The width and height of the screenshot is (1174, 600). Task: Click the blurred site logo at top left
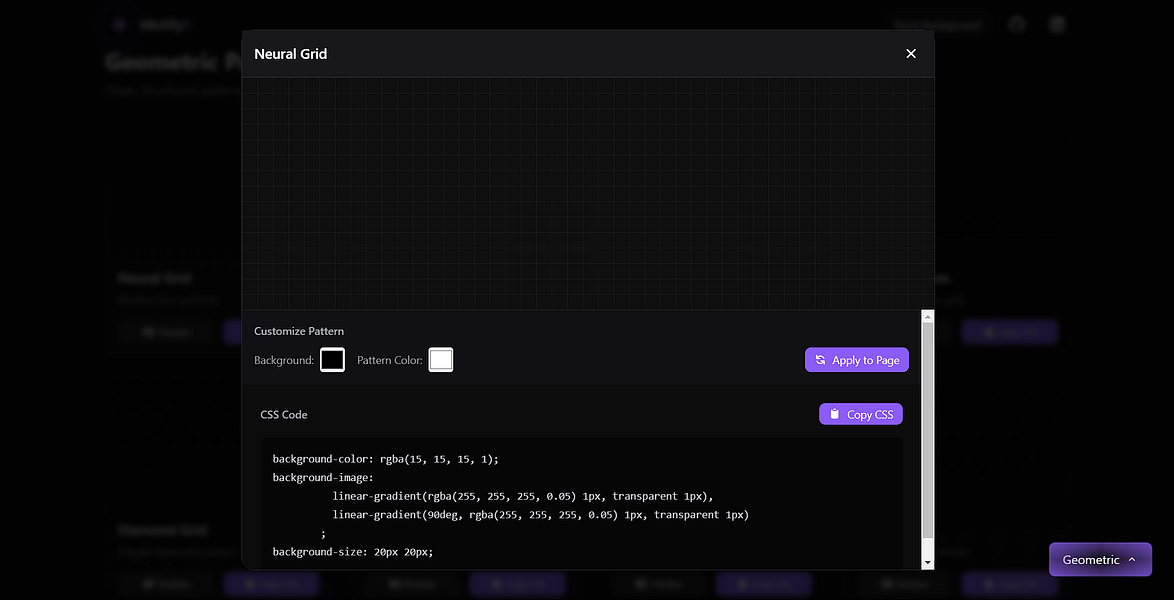pos(119,25)
